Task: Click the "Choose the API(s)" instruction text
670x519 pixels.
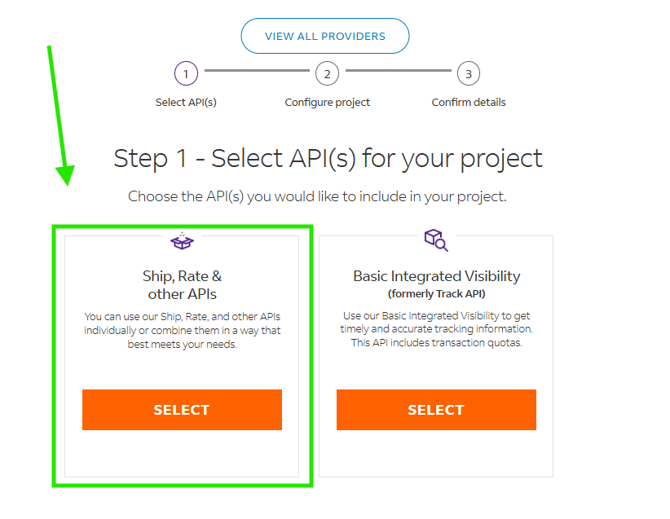Action: point(317,197)
